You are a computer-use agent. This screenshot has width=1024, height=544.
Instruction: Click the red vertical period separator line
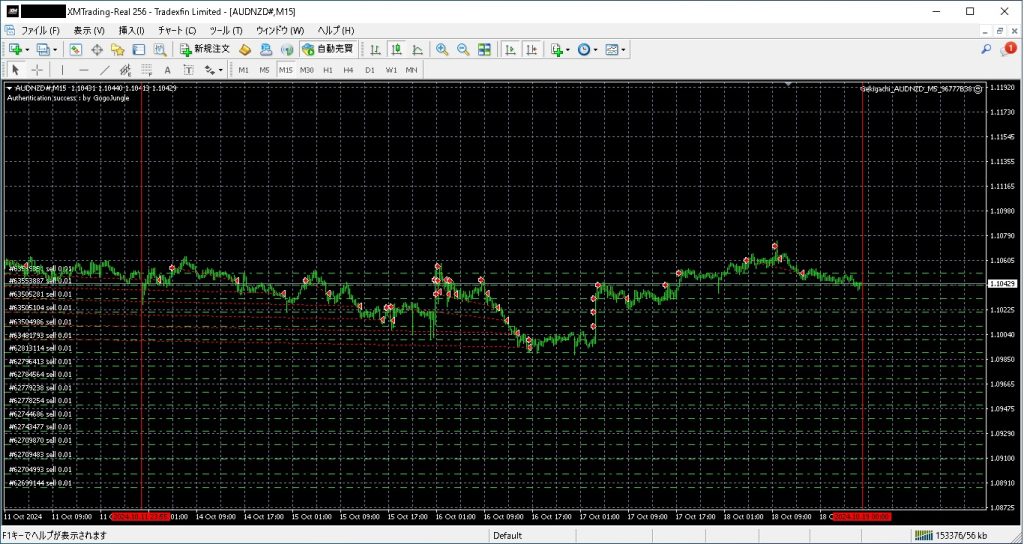tap(142, 200)
